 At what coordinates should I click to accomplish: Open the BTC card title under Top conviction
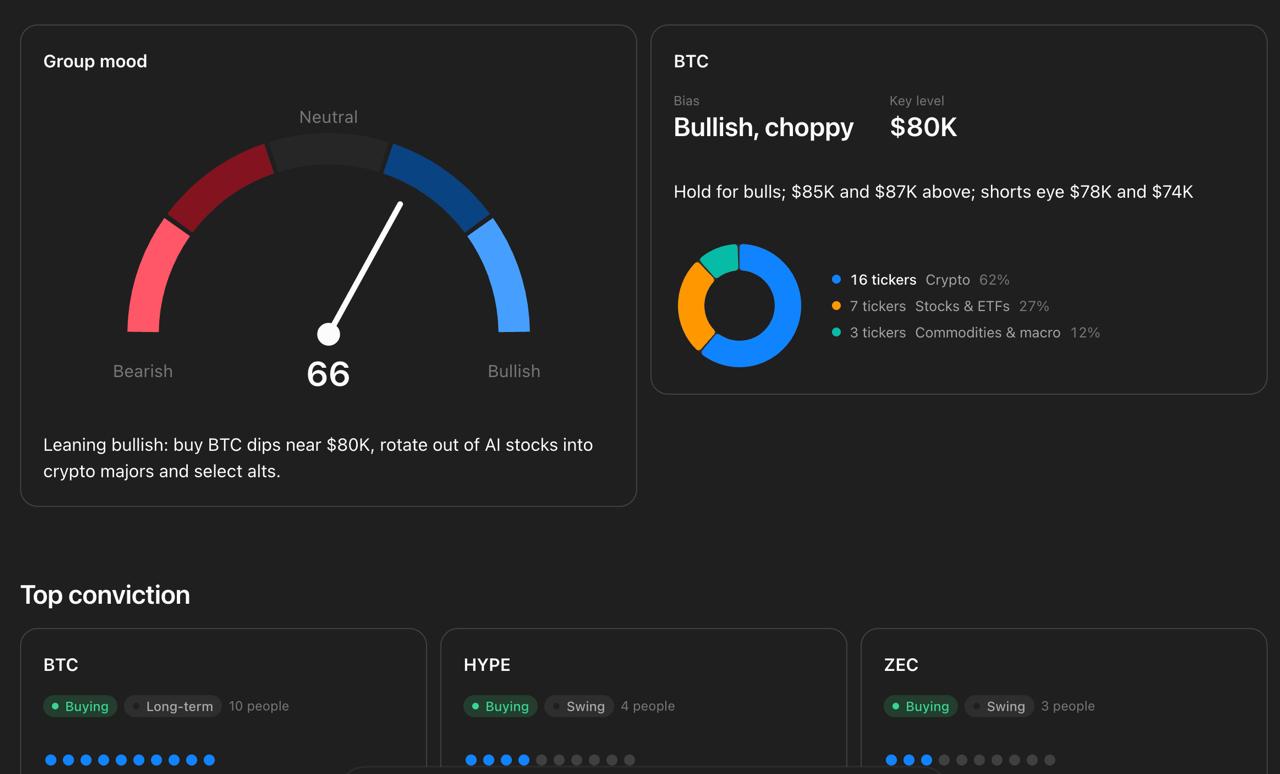(61, 665)
